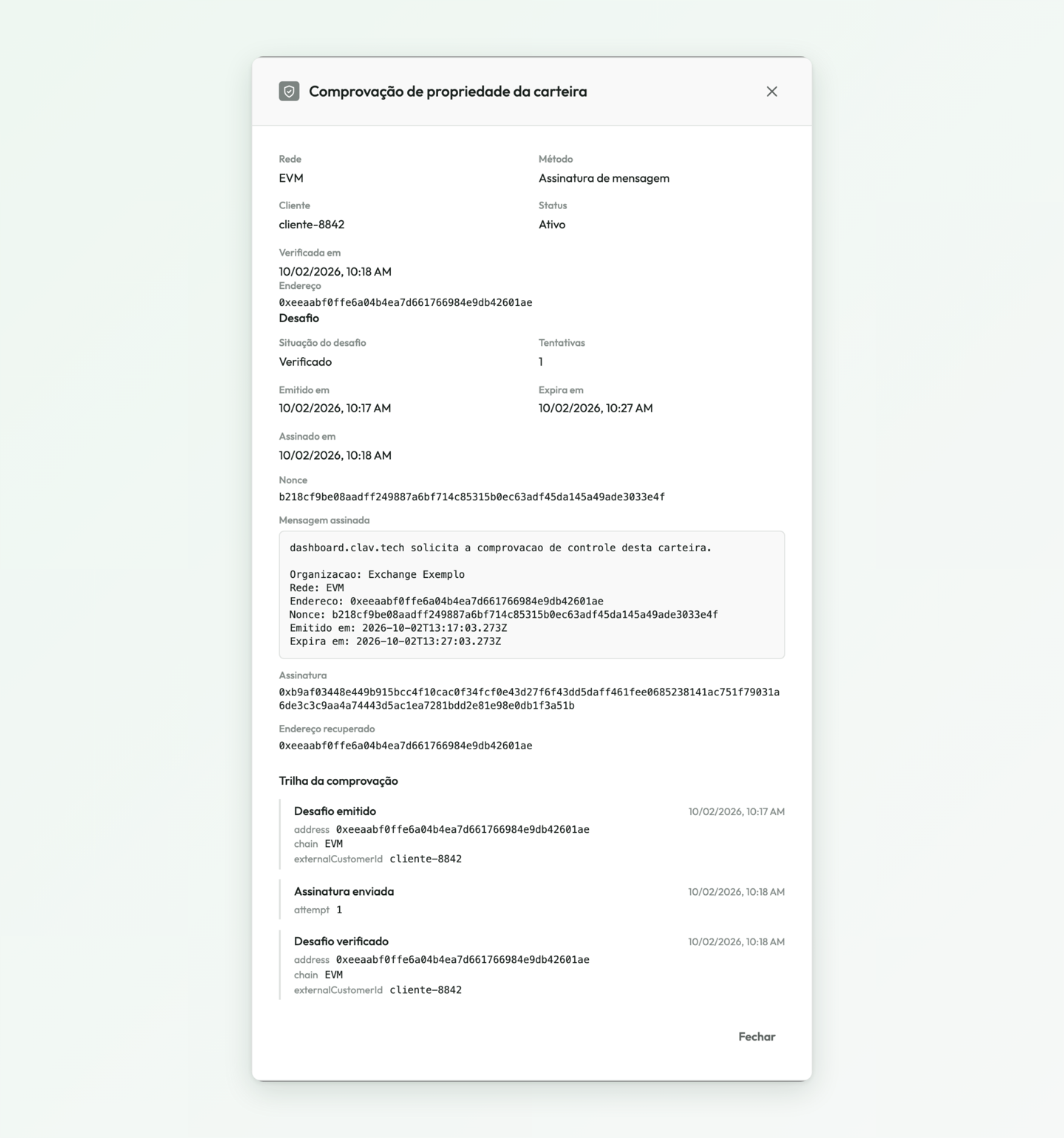Close the dialog with the X icon
Viewport: 1064px width, 1138px height.
pyautogui.click(x=771, y=92)
